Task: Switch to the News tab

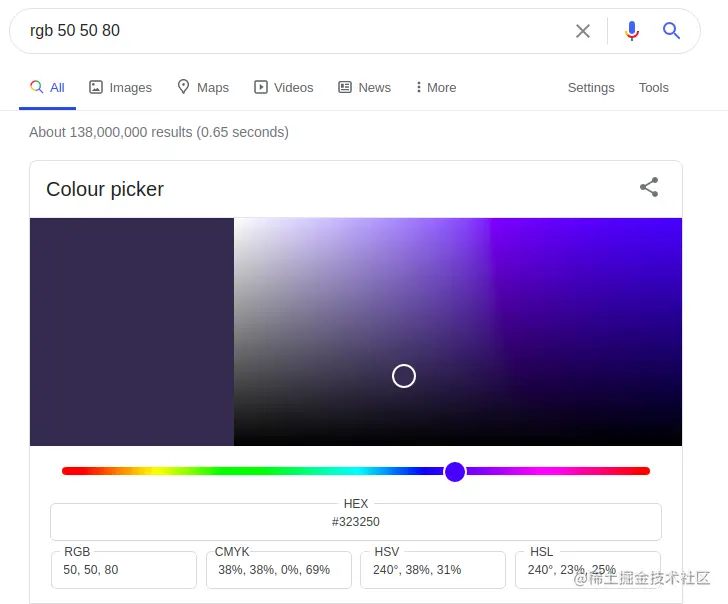Action: click(x=364, y=87)
